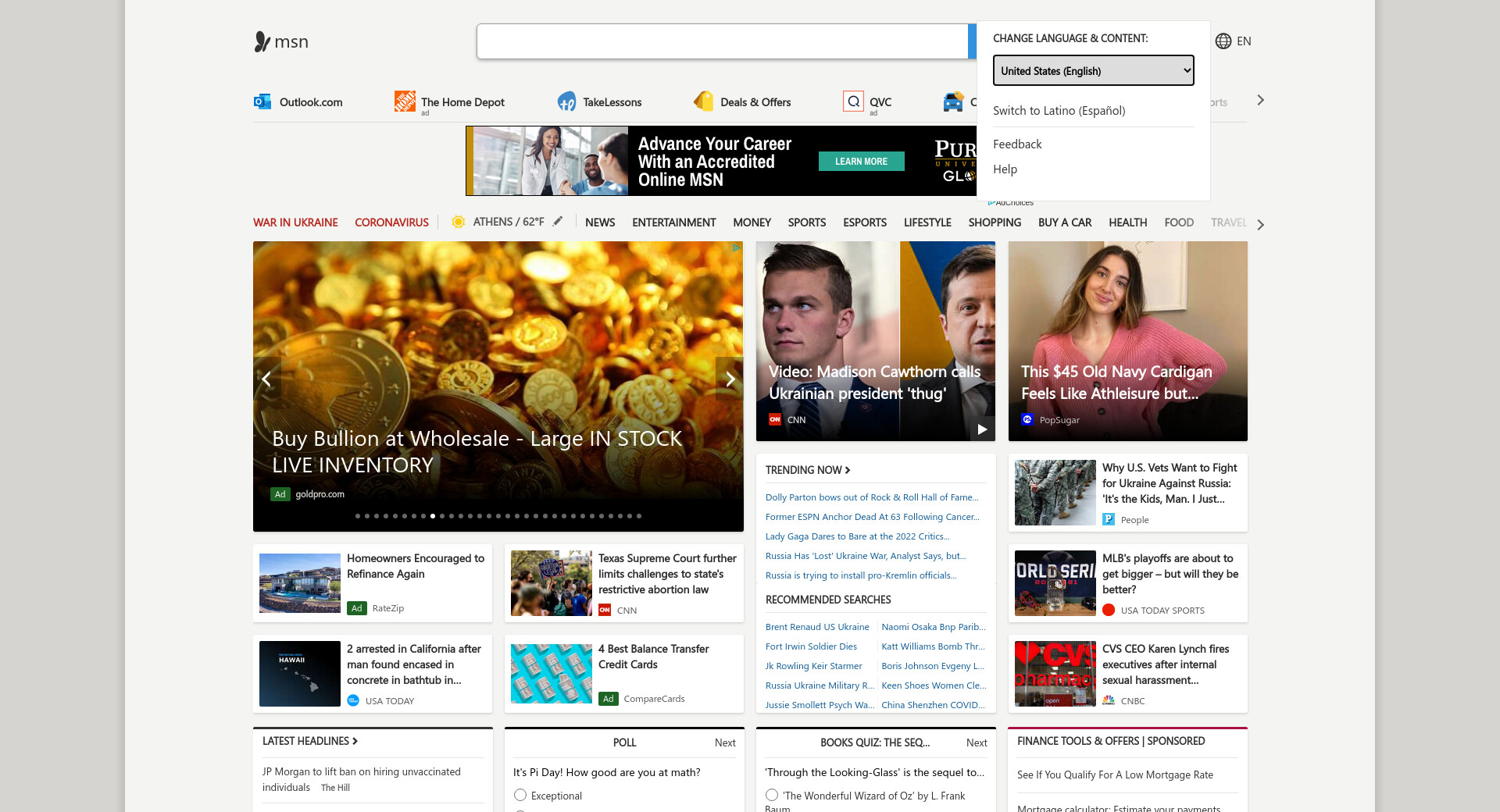
Task: Click the ad choices icon on bullion ad
Action: tap(736, 248)
